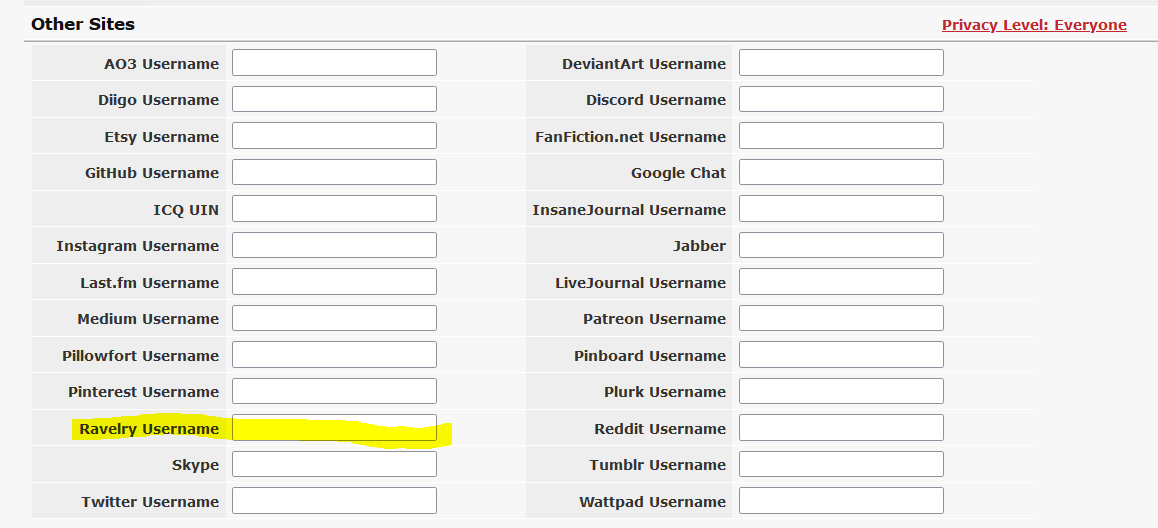Focus the Diigo Username text box
1158x528 pixels.
[335, 99]
